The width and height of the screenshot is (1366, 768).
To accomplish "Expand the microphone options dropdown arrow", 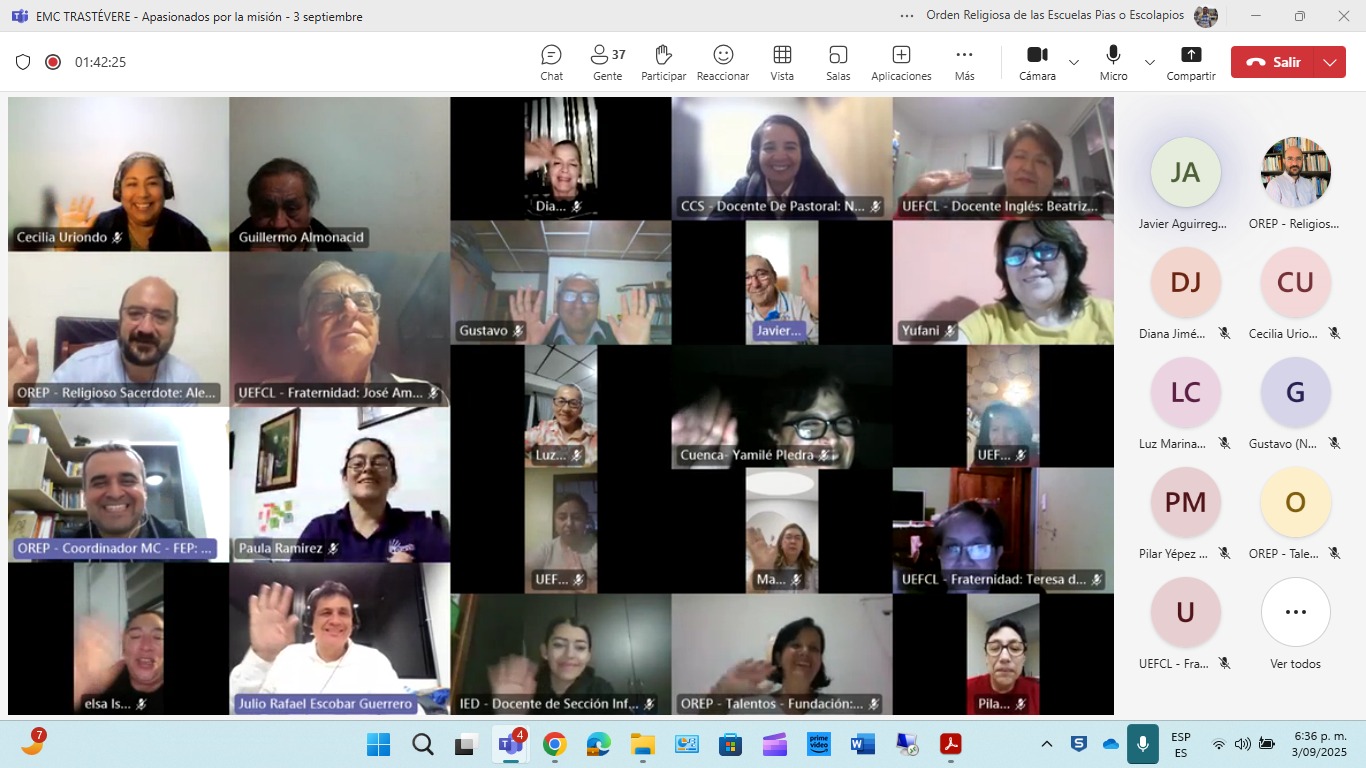I will click(1150, 62).
